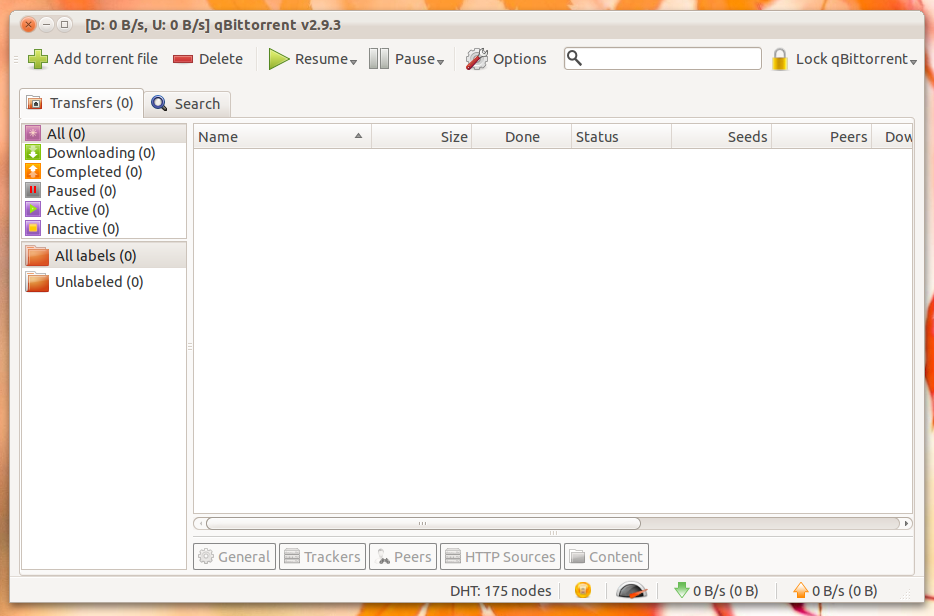Open Options via the wrench icon

[x=476, y=59]
